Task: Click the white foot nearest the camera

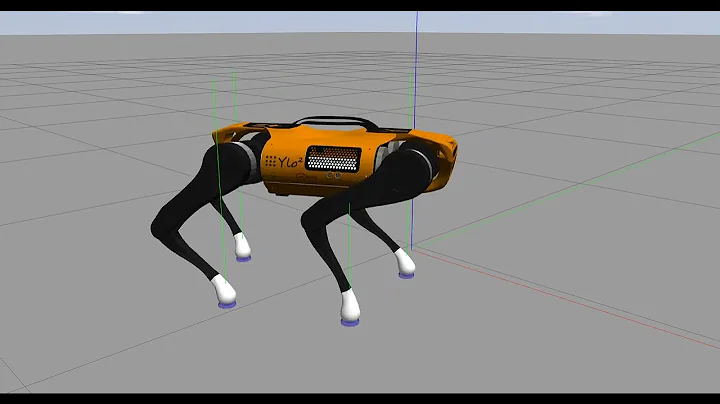Action: [350, 306]
